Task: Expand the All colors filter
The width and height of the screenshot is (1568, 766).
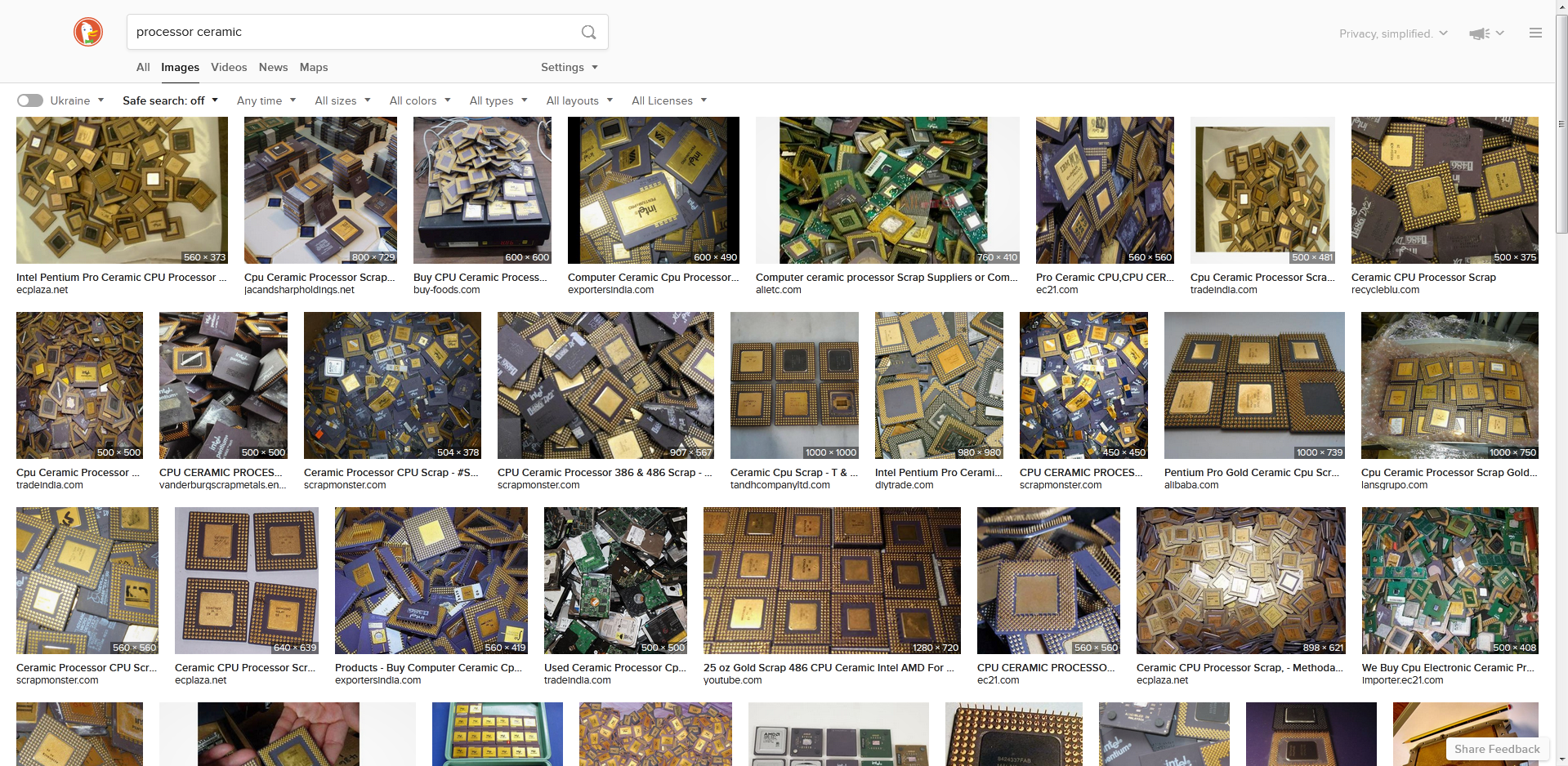Action: point(419,100)
